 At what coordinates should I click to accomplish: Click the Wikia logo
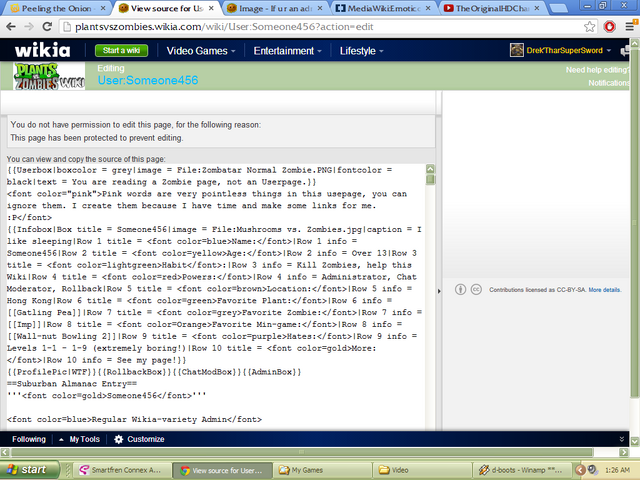click(x=42, y=51)
